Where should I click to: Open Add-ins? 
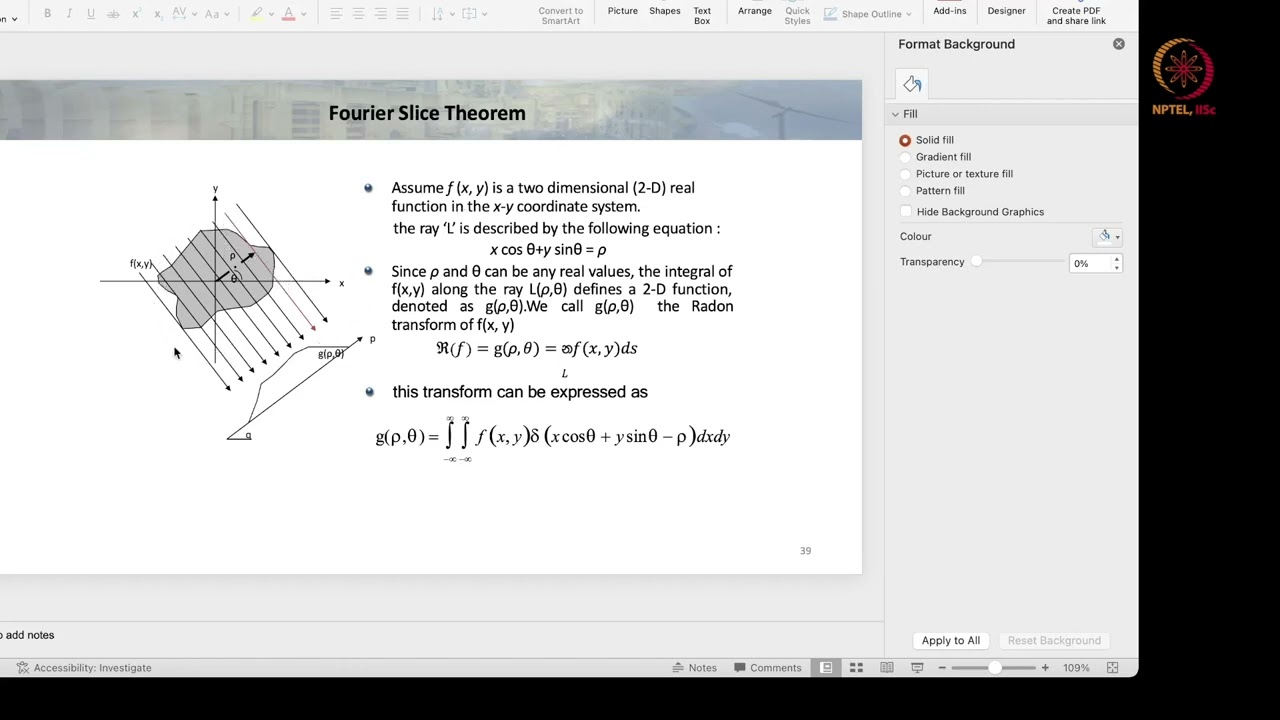tap(950, 11)
